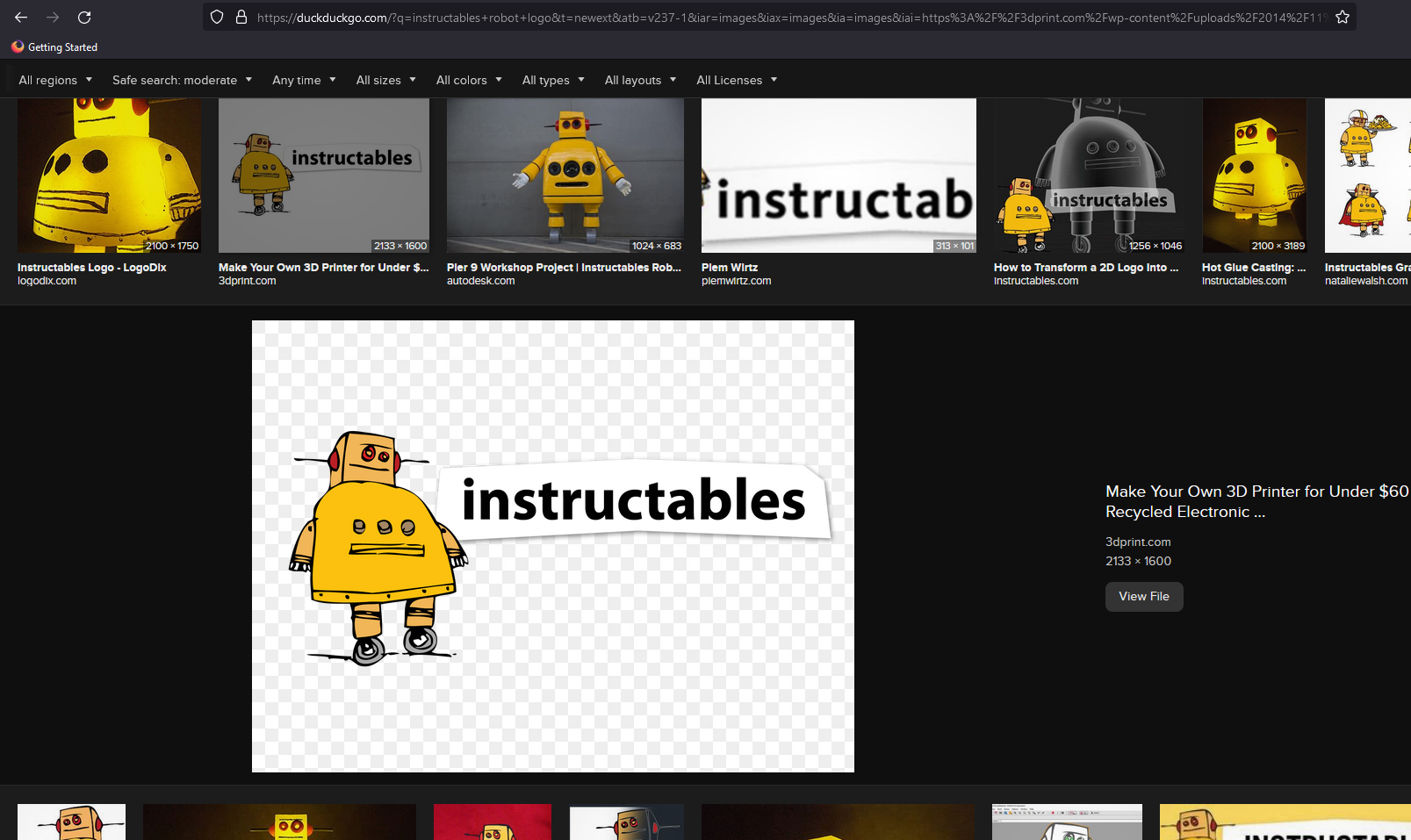Select the red background robot thumbnail in bottom row

pyautogui.click(x=493, y=822)
